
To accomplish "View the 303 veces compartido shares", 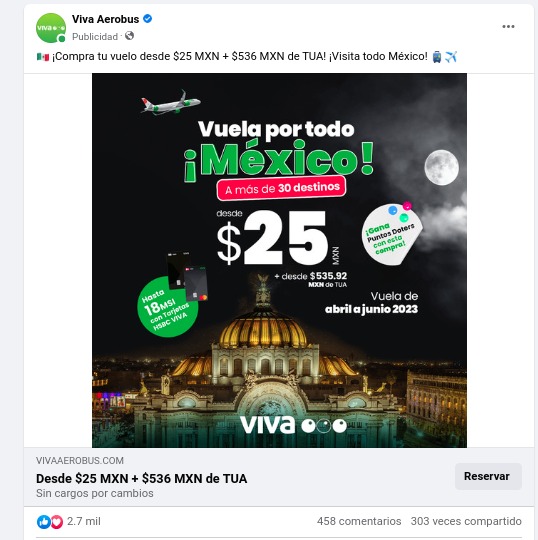I will 466,521.
